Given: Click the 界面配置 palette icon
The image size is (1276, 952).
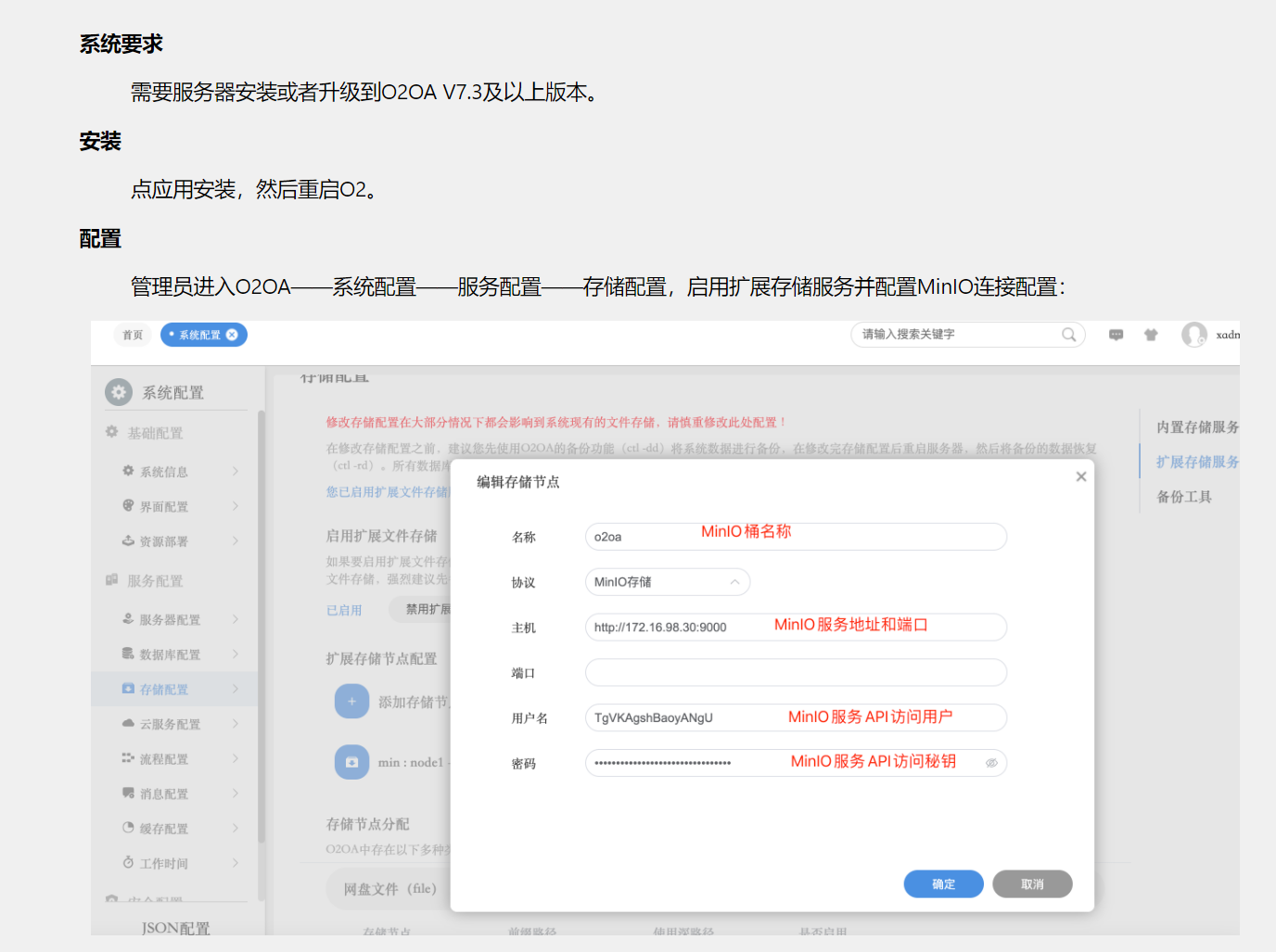Looking at the screenshot, I should [128, 506].
